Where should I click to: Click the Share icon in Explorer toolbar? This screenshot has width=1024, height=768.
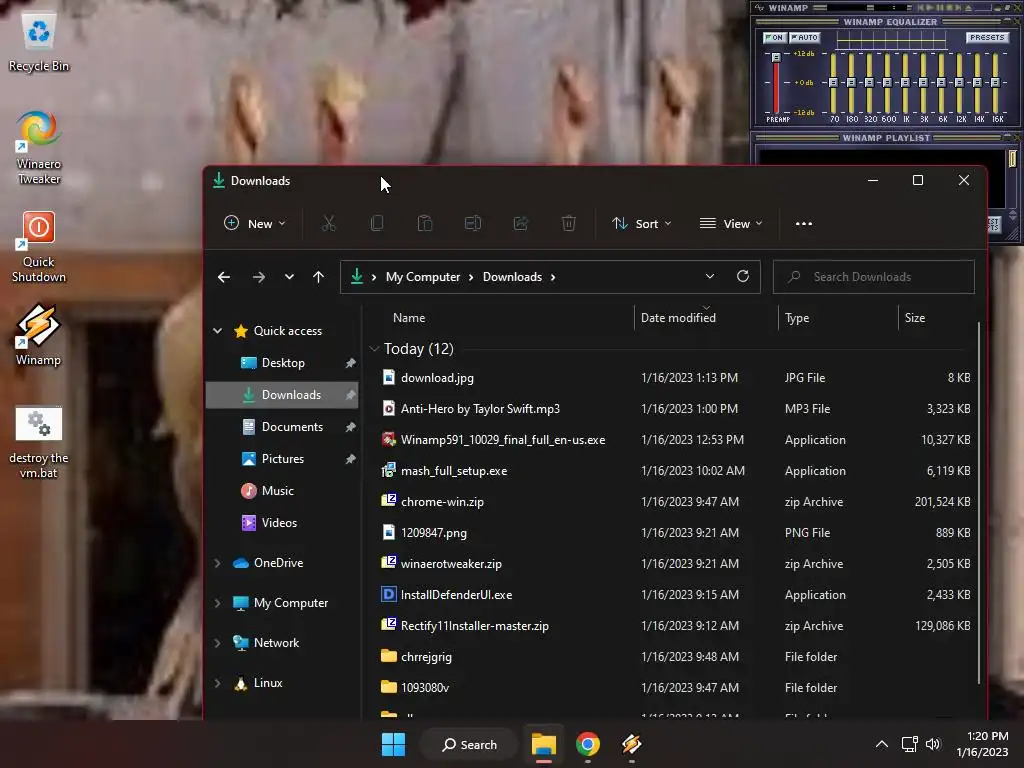coord(520,223)
